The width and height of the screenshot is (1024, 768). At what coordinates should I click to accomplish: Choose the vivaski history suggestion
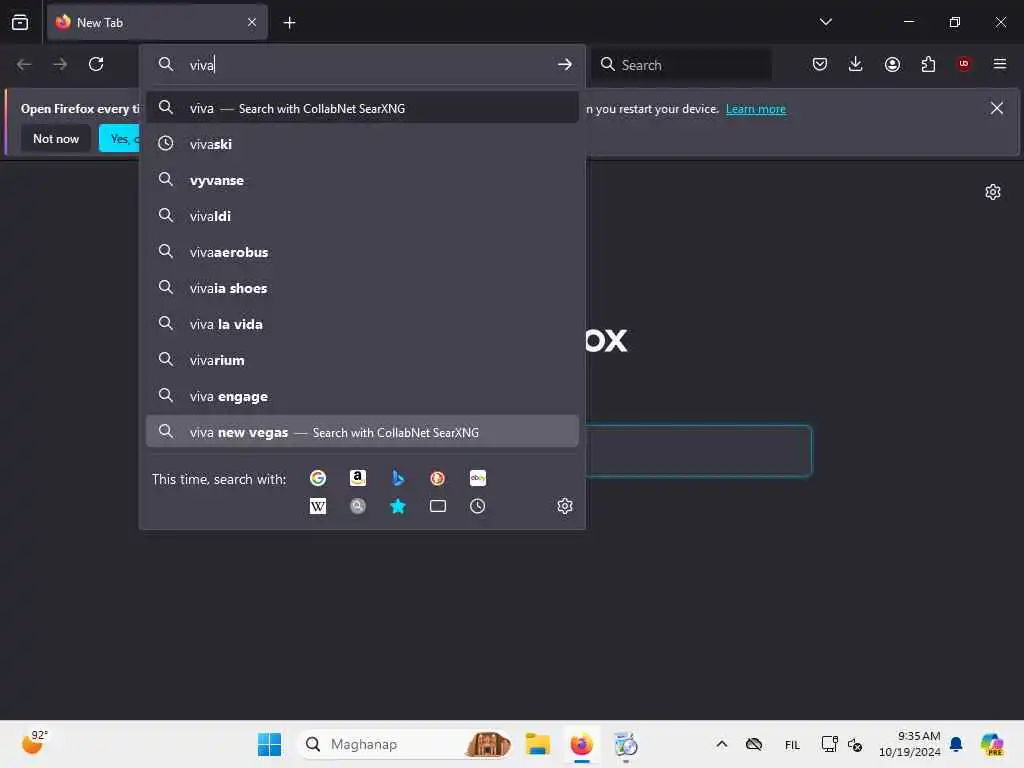click(362, 144)
